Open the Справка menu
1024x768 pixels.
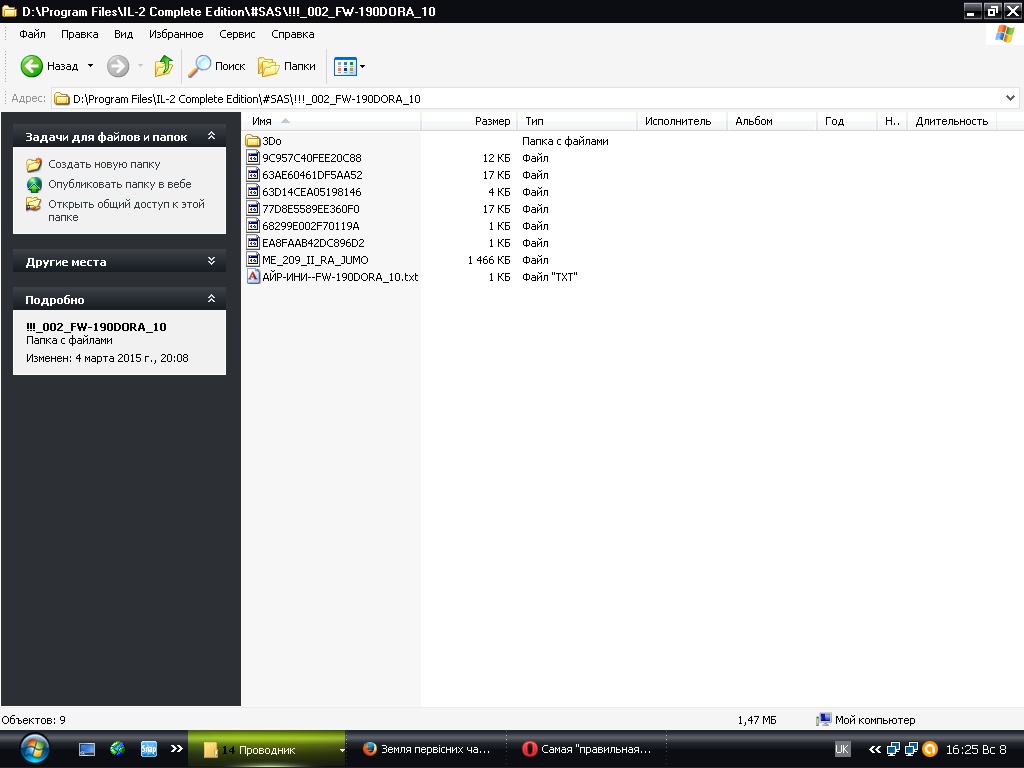(x=293, y=34)
